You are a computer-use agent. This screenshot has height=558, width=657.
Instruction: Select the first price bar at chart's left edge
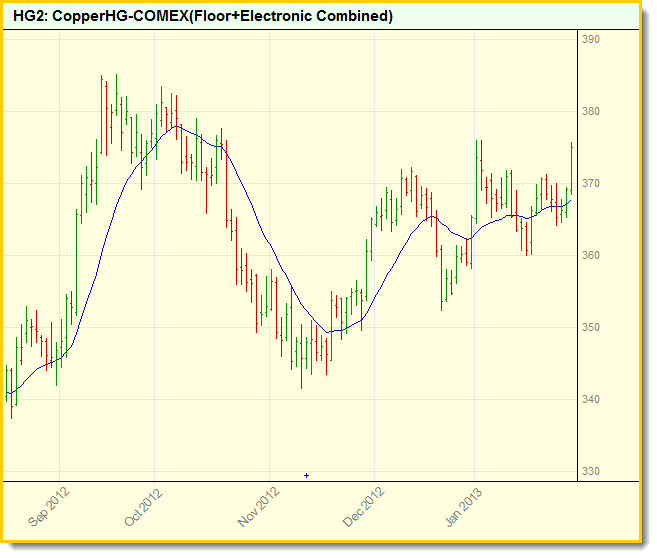point(6,383)
